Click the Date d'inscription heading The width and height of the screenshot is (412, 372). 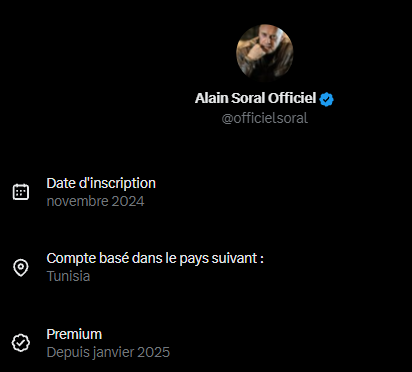pyautogui.click(x=101, y=183)
